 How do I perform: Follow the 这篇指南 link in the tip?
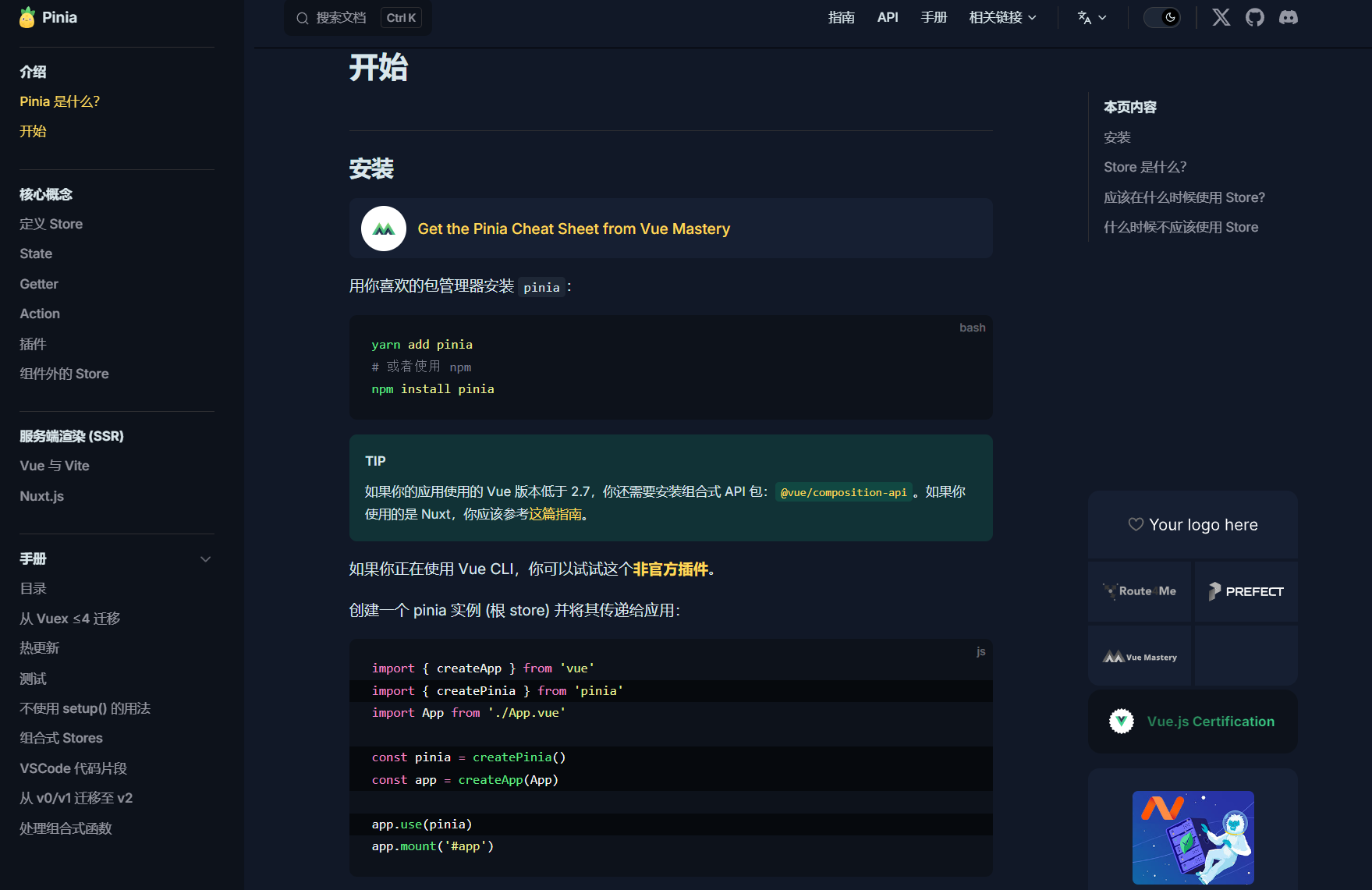pos(555,514)
